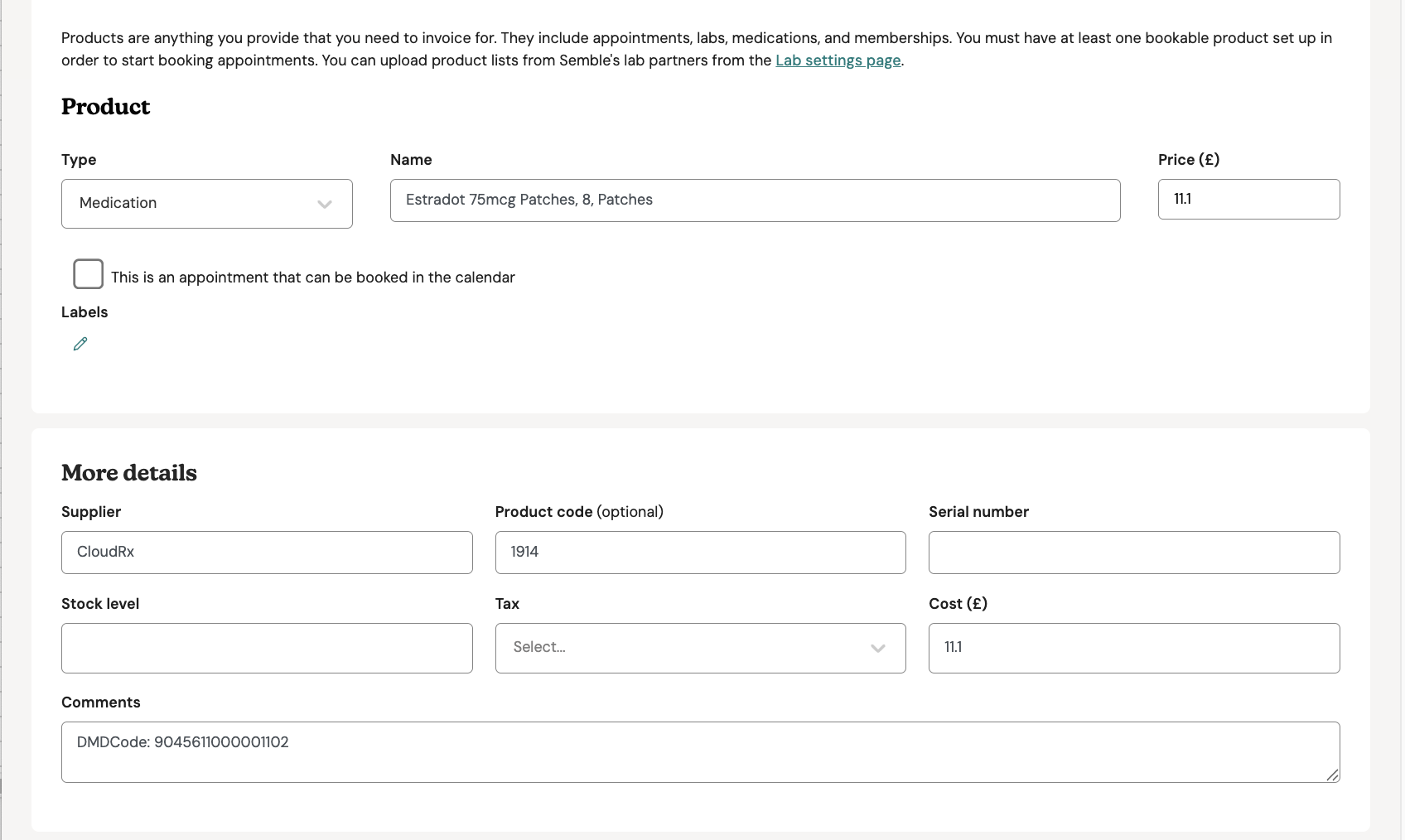The image size is (1405, 840).
Task: Click the 'Serial number' field label
Action: click(978, 512)
